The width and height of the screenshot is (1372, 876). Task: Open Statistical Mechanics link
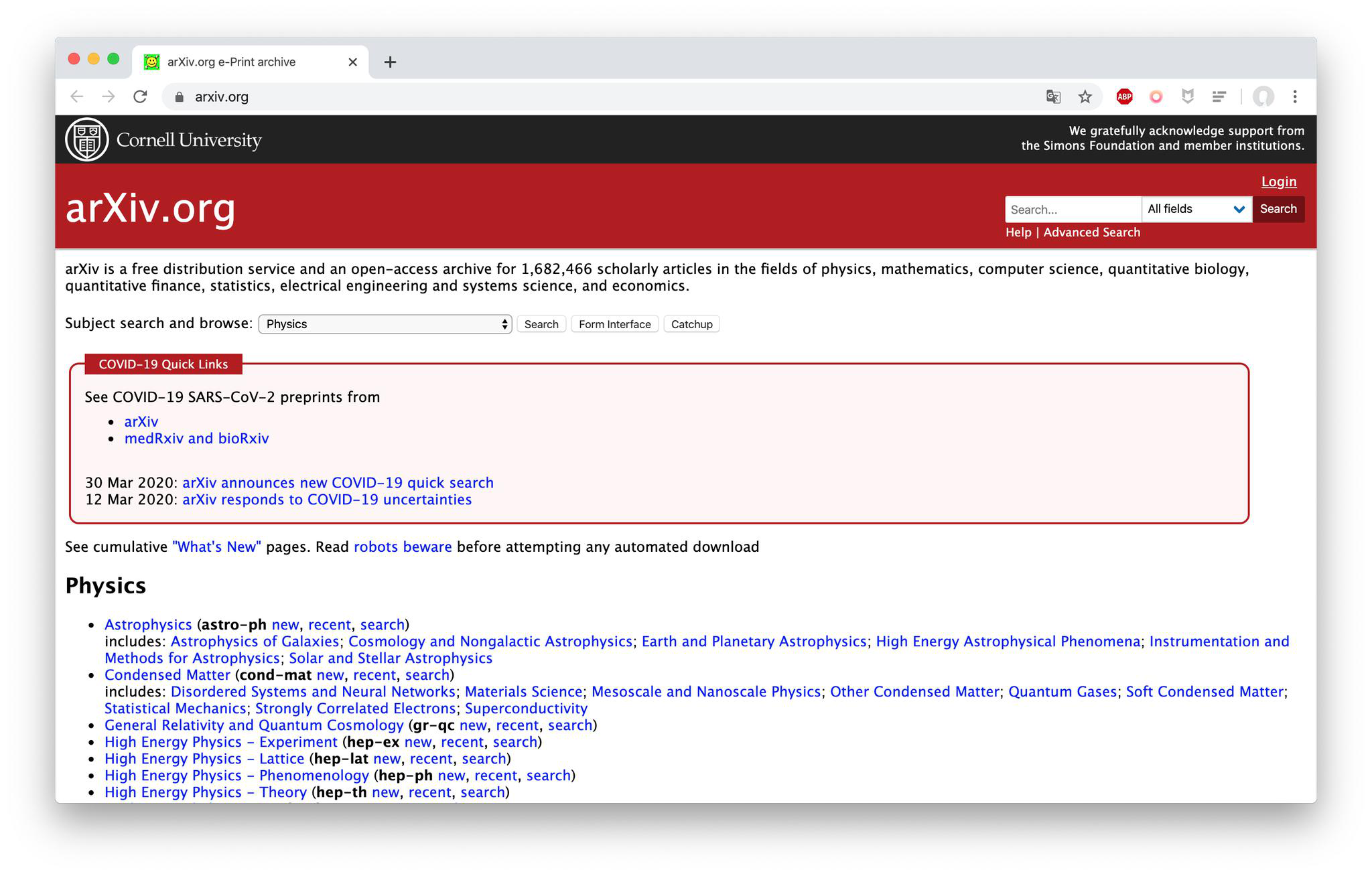point(176,709)
